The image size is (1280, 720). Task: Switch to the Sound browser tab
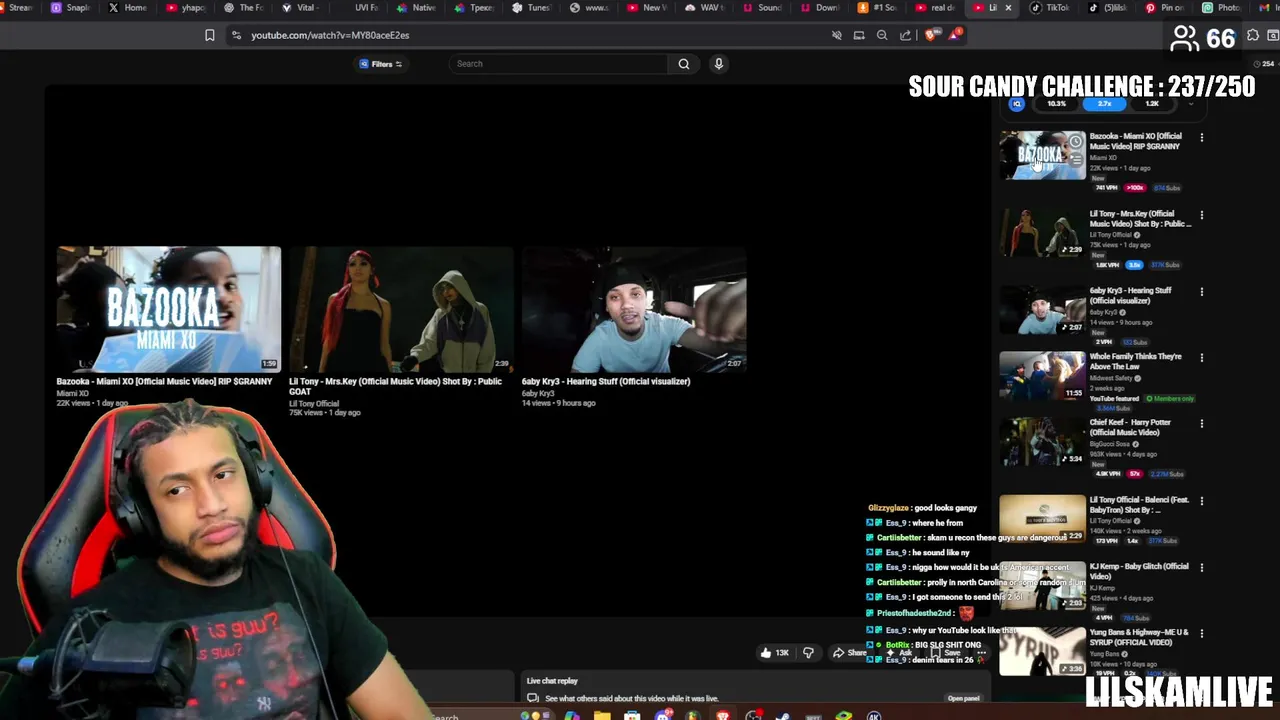tap(762, 7)
